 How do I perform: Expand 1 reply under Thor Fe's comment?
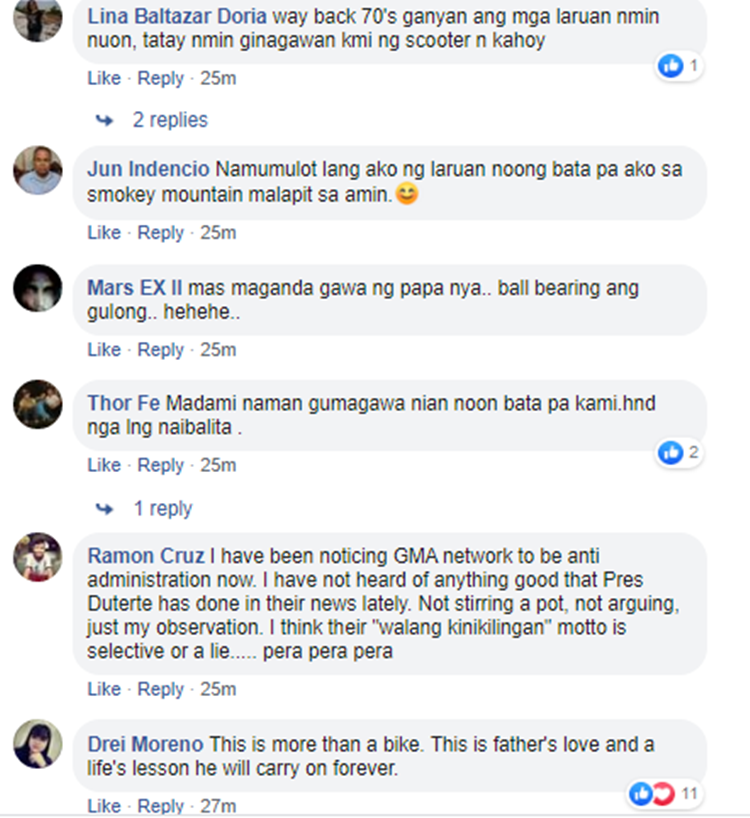pos(163,508)
